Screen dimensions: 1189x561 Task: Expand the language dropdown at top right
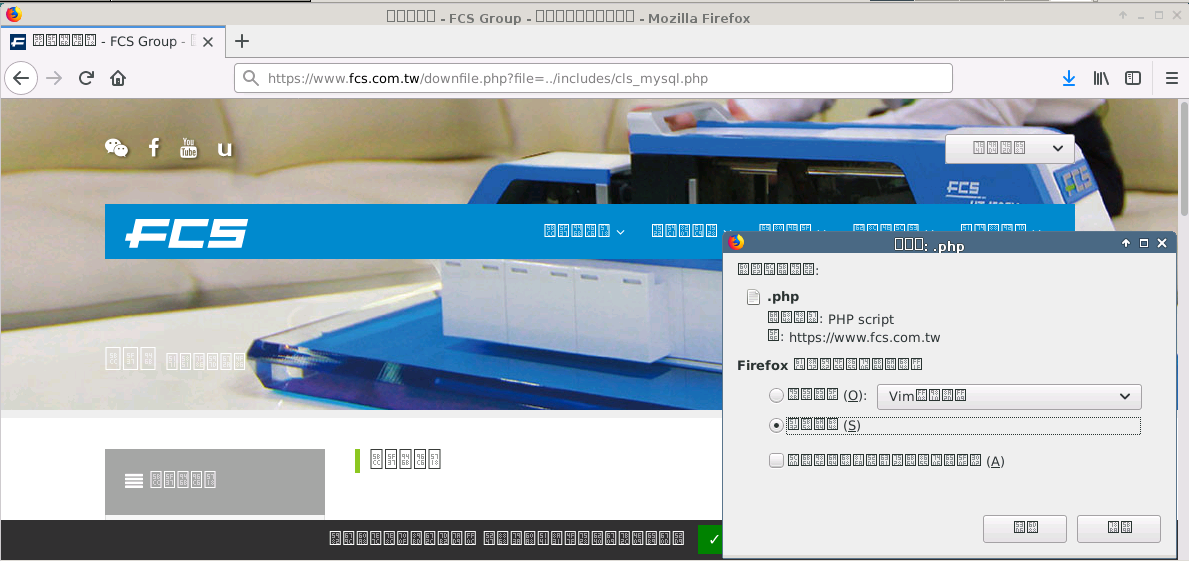coord(1009,149)
